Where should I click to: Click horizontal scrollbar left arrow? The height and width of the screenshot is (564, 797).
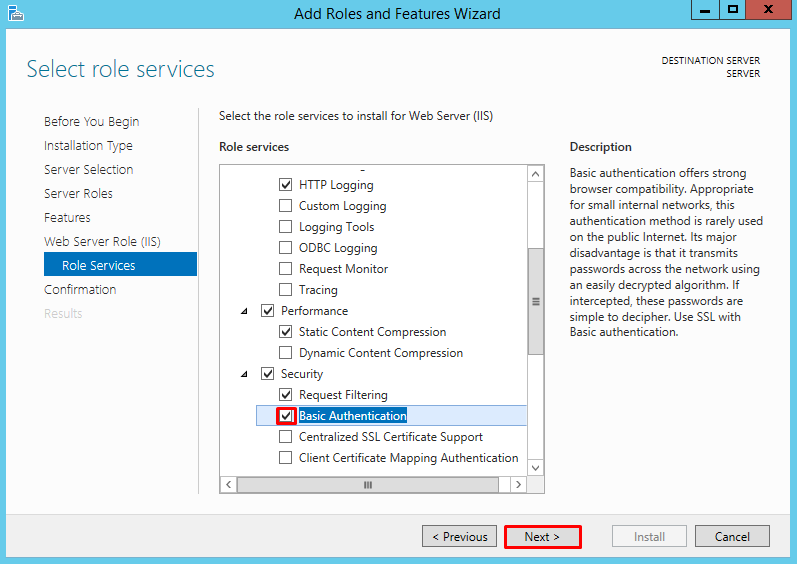229,484
